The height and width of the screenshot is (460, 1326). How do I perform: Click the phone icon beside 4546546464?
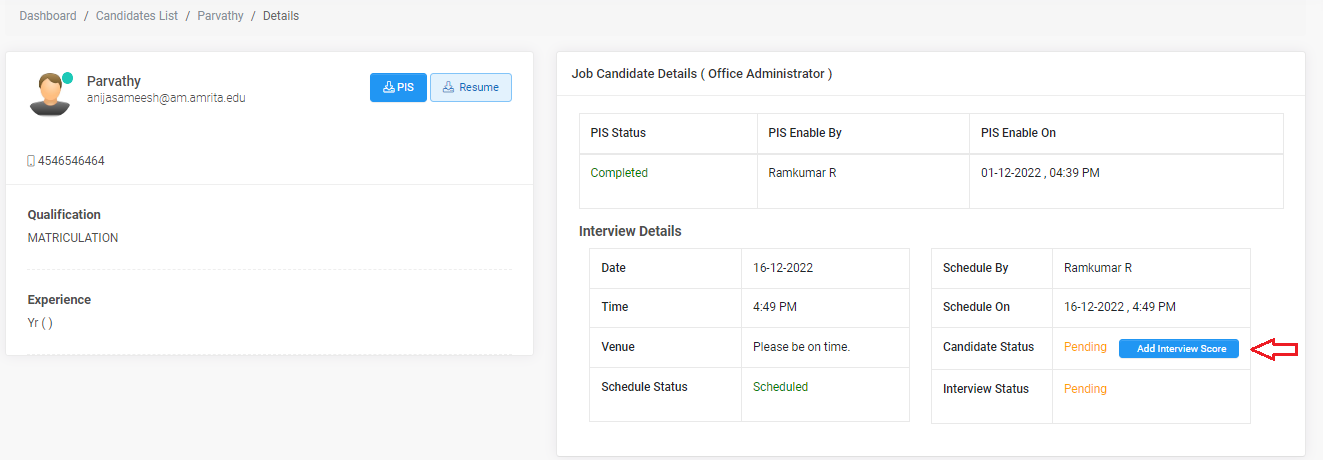[x=31, y=161]
